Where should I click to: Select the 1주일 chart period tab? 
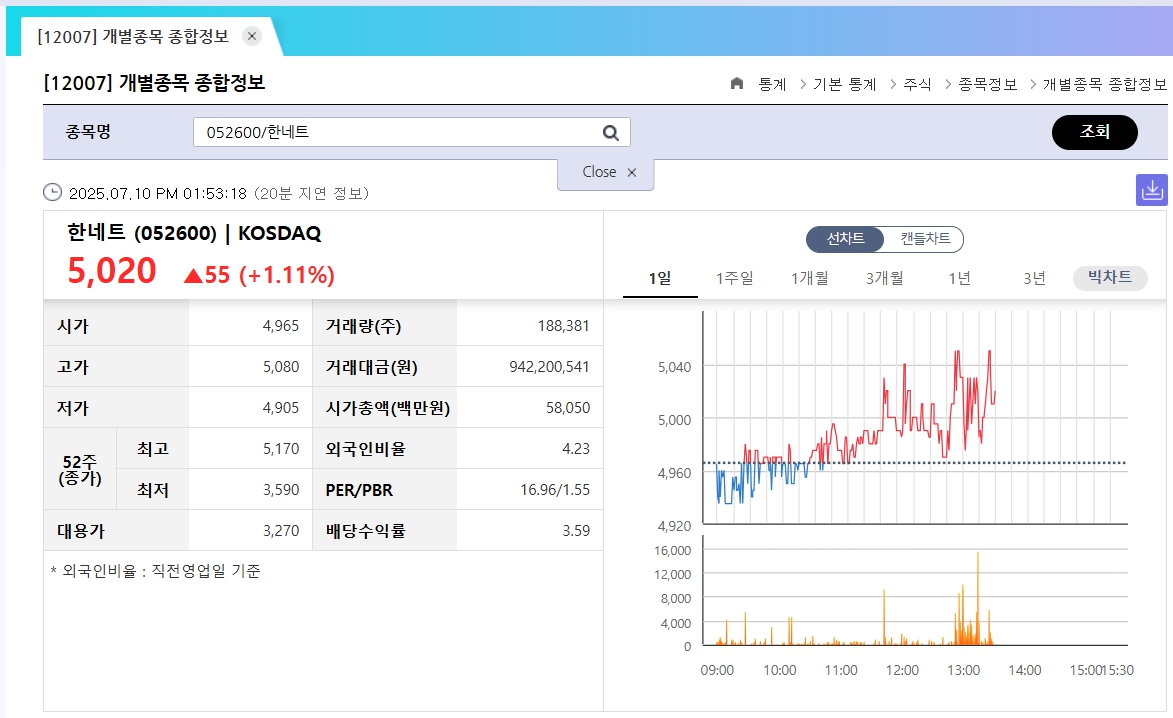[x=735, y=279]
